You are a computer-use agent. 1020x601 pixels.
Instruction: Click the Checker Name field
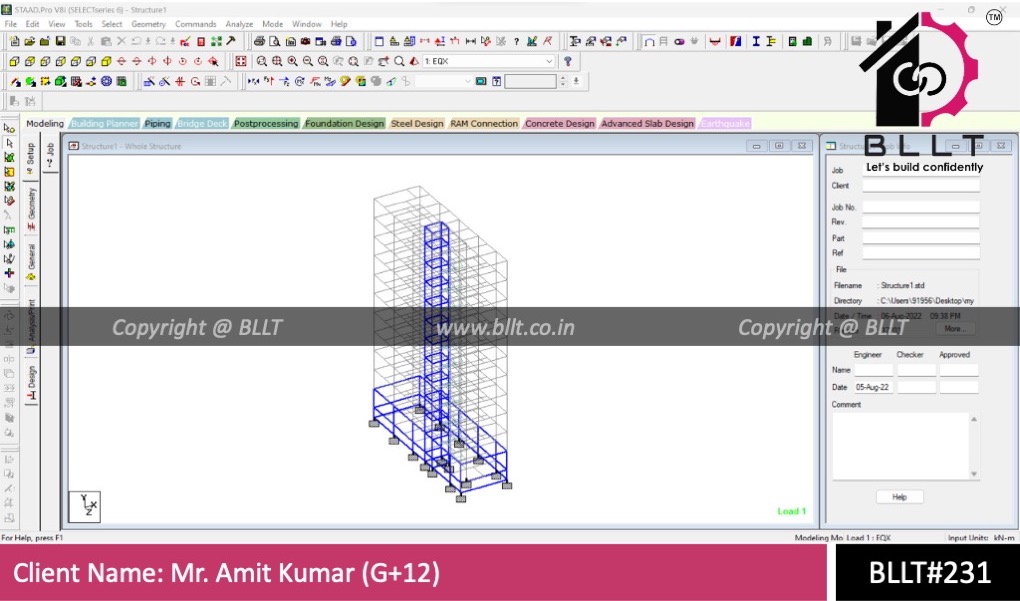[x=917, y=370]
